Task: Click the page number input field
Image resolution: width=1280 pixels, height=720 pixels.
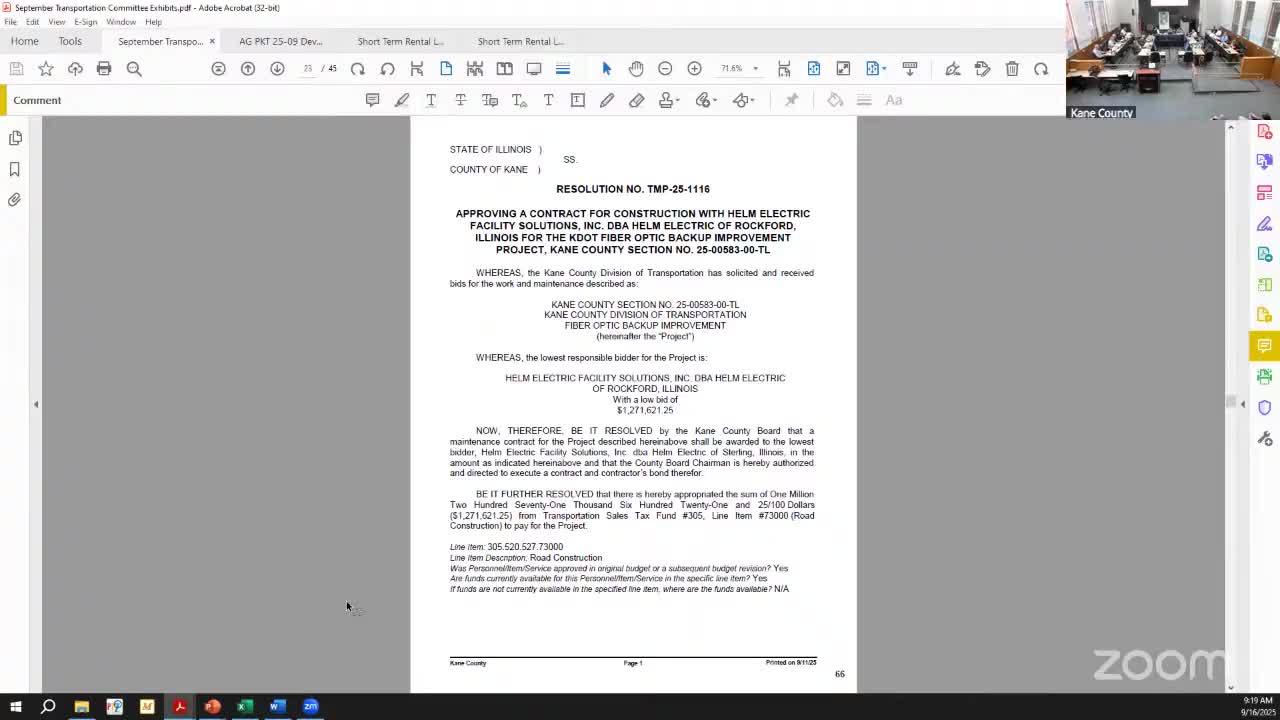Action: point(308,69)
